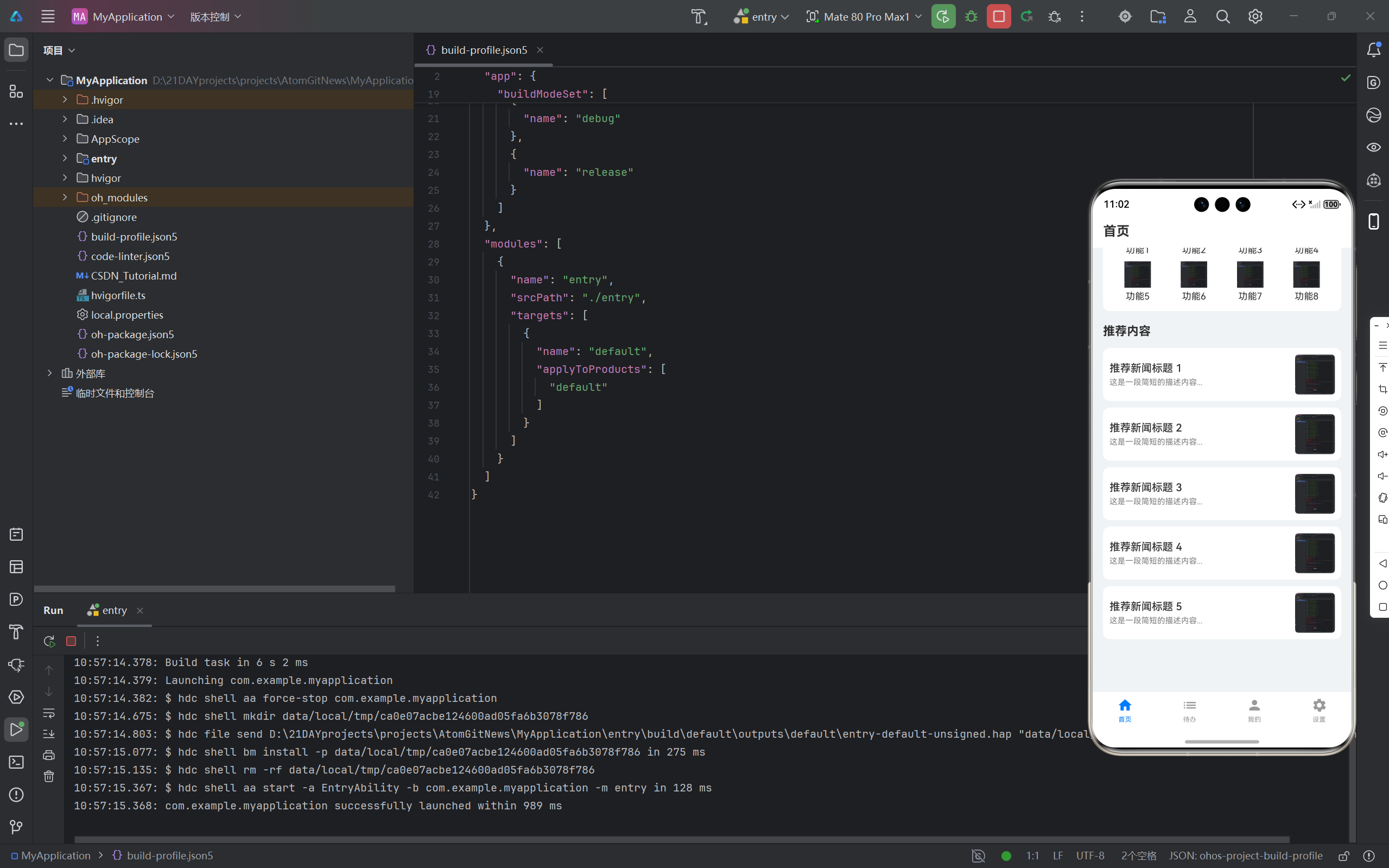The height and width of the screenshot is (868, 1389).
Task: Expand the oh_modules folder
Action: [x=65, y=198]
